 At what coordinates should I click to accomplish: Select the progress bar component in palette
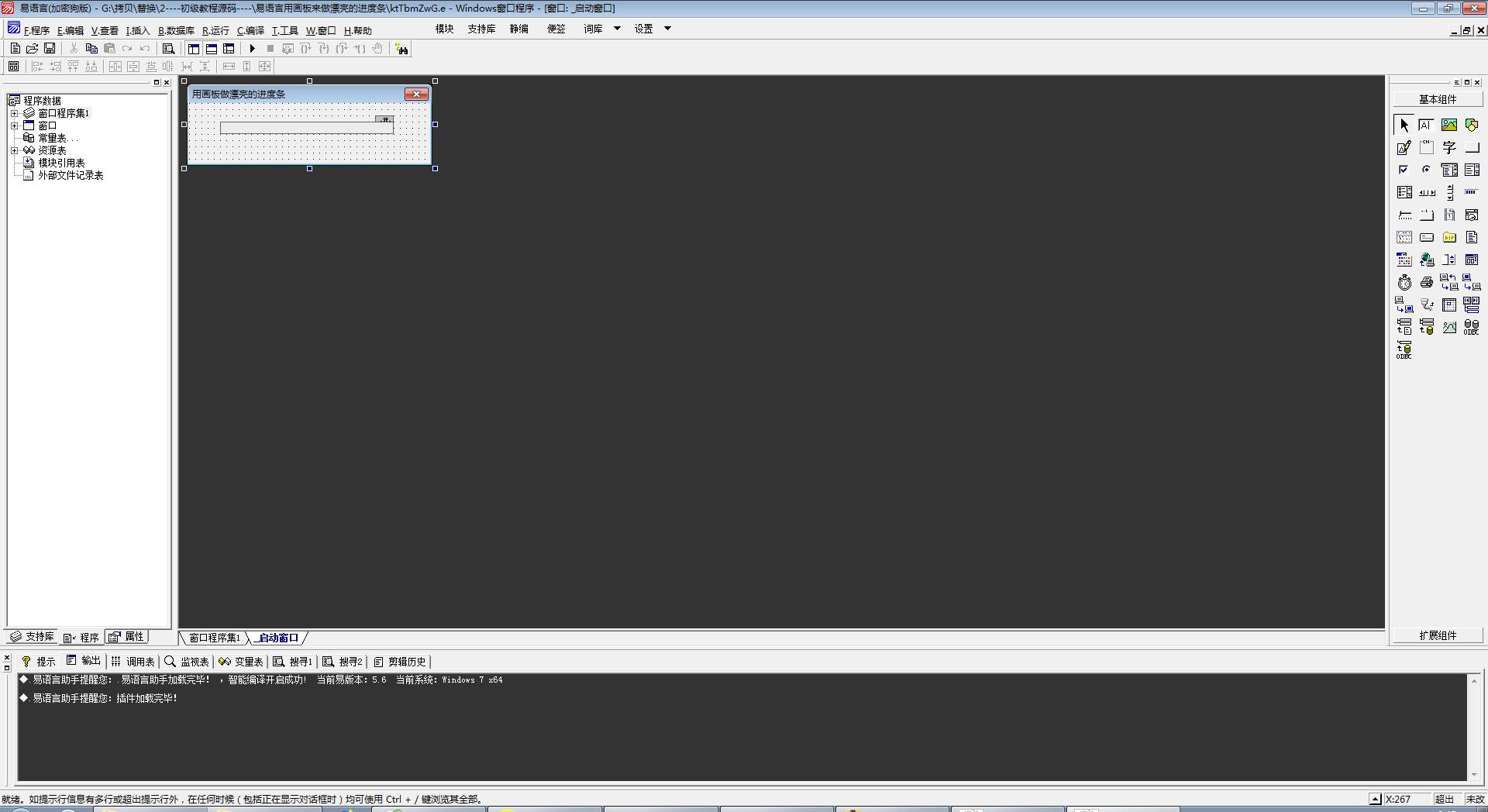pyautogui.click(x=1472, y=192)
